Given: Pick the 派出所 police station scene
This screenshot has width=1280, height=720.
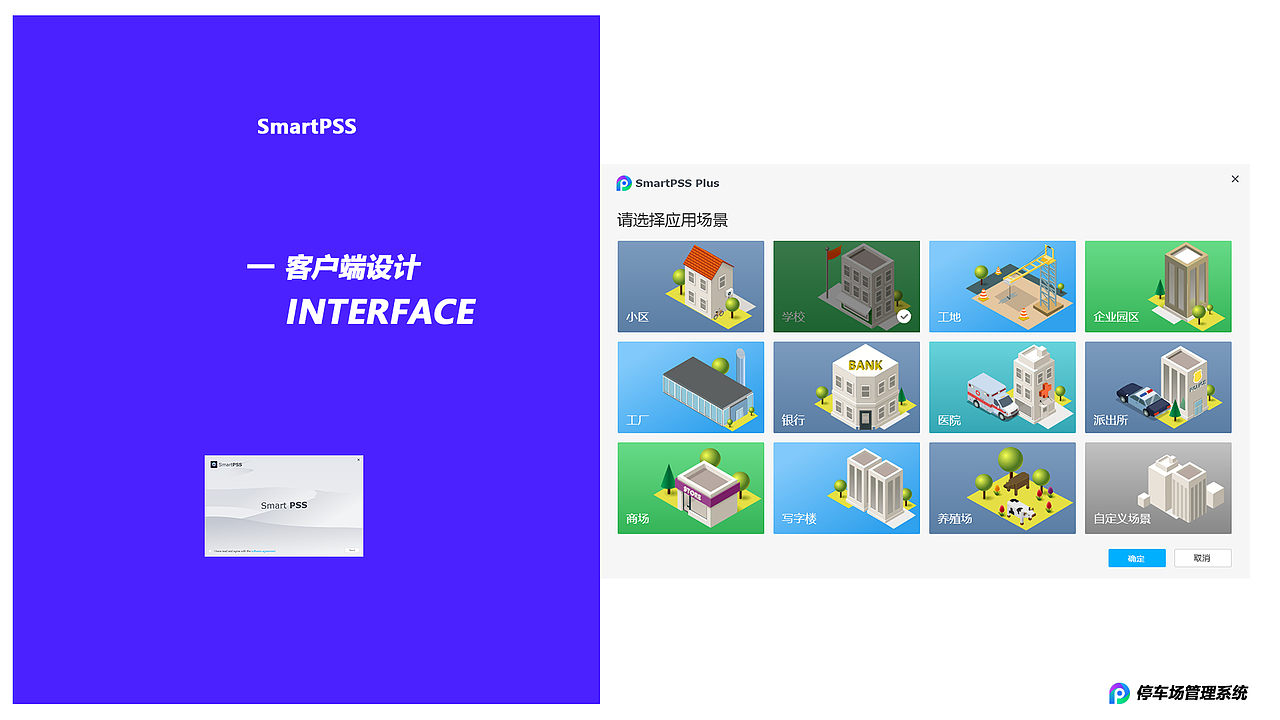Looking at the screenshot, I should tap(1158, 387).
